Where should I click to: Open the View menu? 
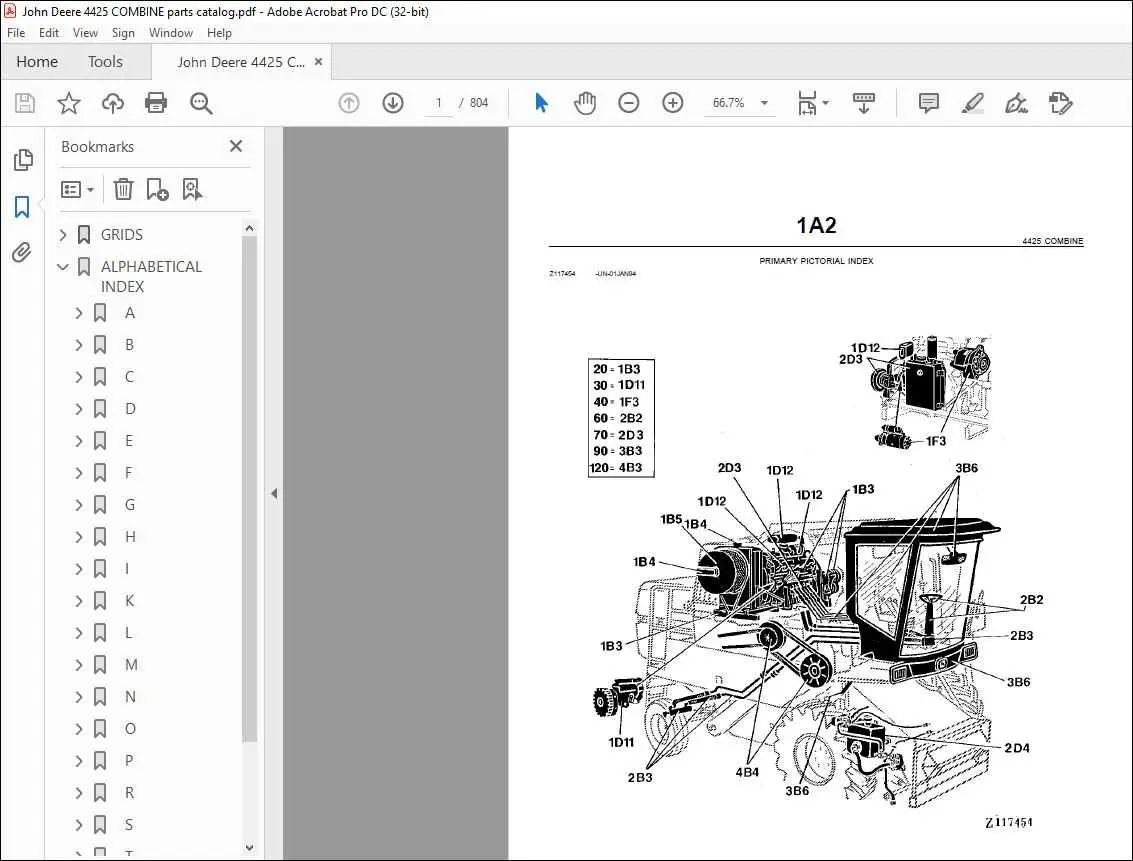(x=85, y=33)
